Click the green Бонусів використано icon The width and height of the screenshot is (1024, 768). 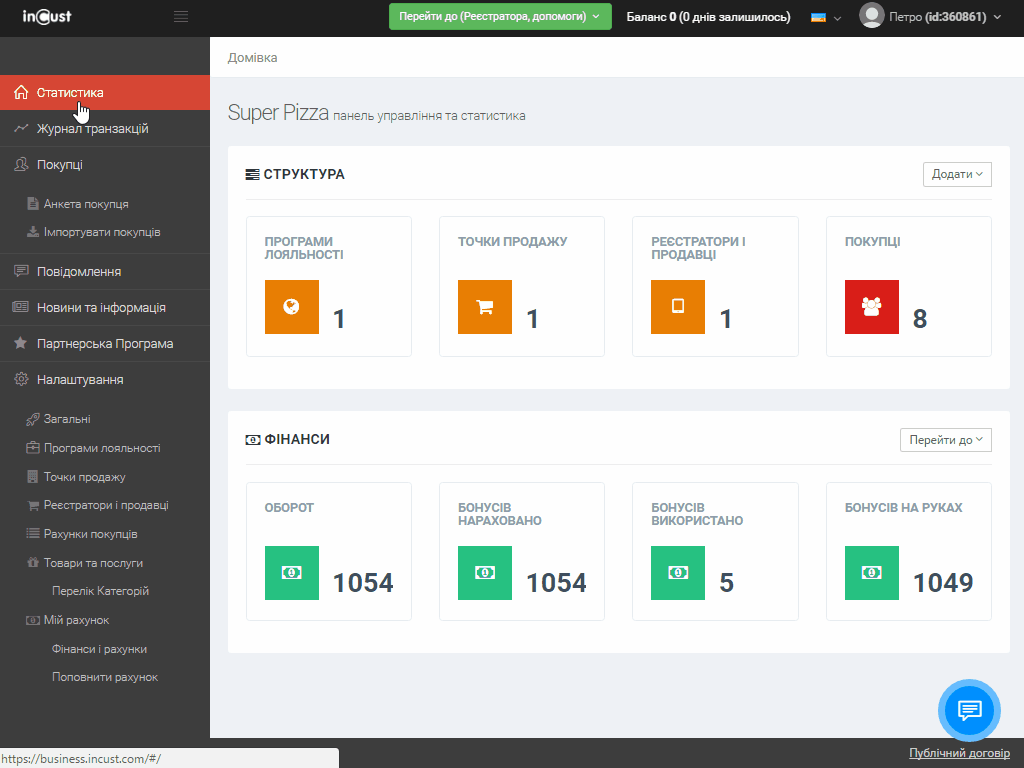point(678,573)
